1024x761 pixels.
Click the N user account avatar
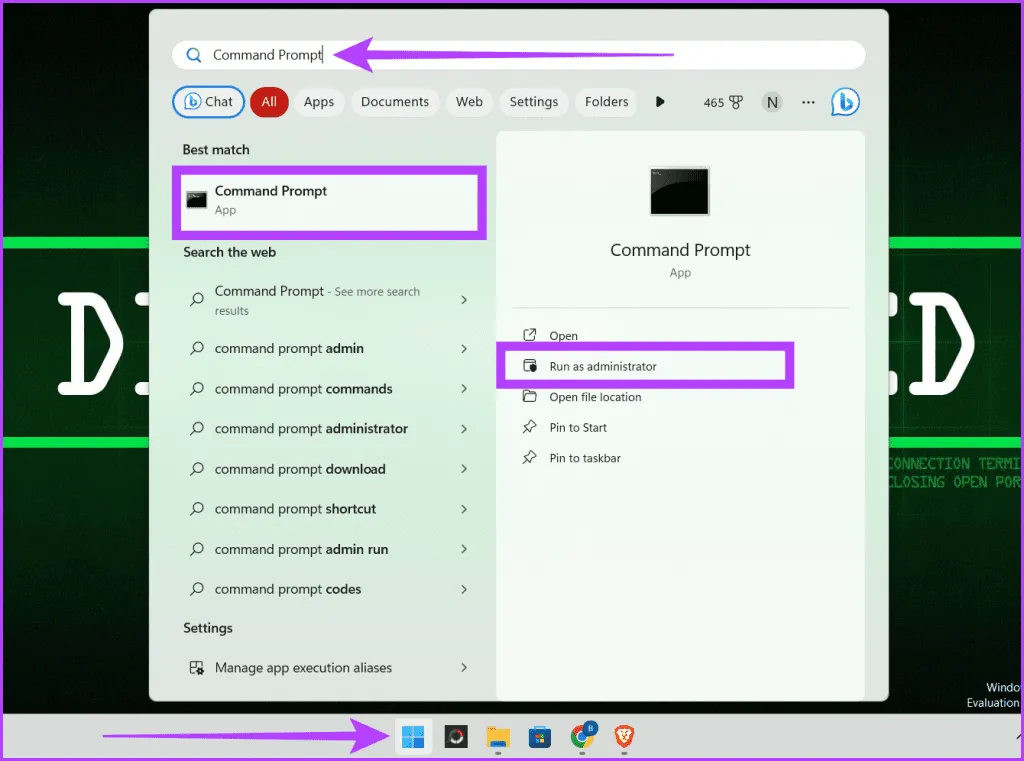[x=771, y=102]
